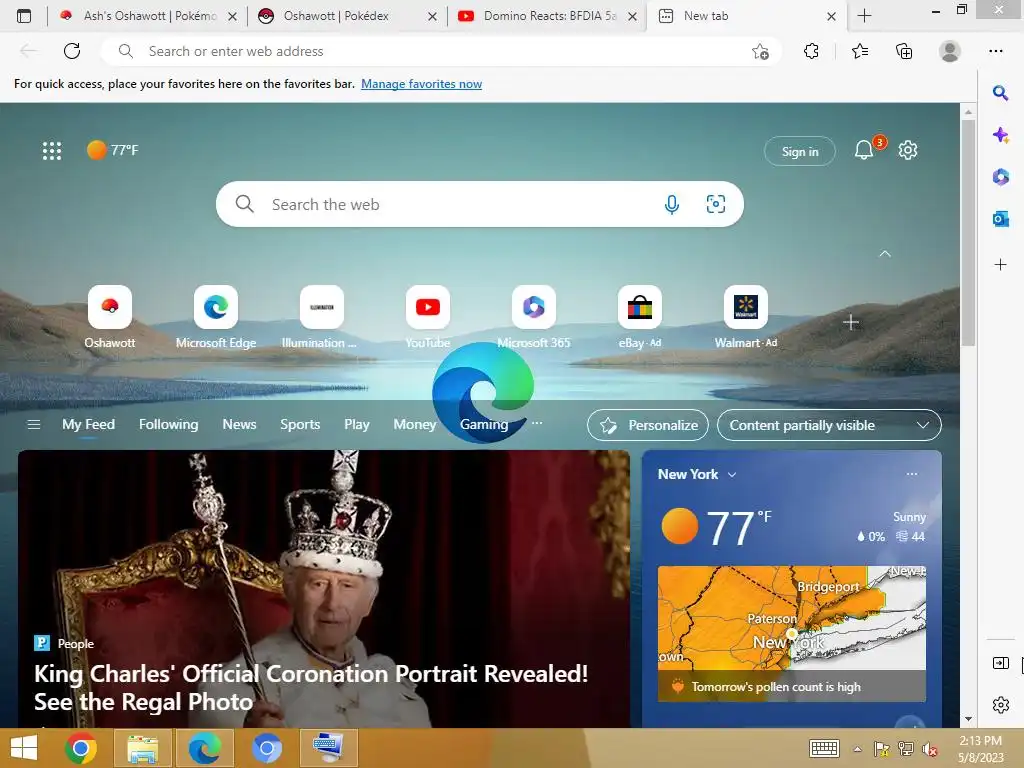Start voice search with microphone icon

click(x=671, y=204)
